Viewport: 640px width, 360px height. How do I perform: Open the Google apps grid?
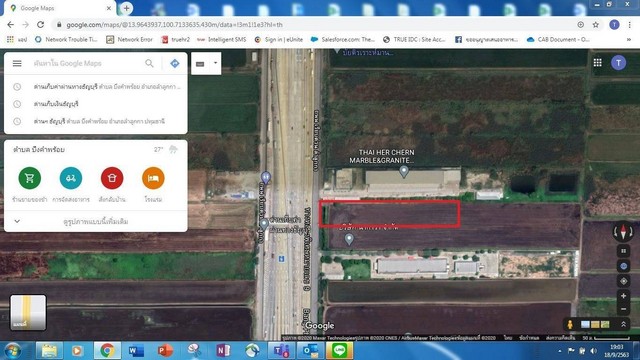point(598,62)
